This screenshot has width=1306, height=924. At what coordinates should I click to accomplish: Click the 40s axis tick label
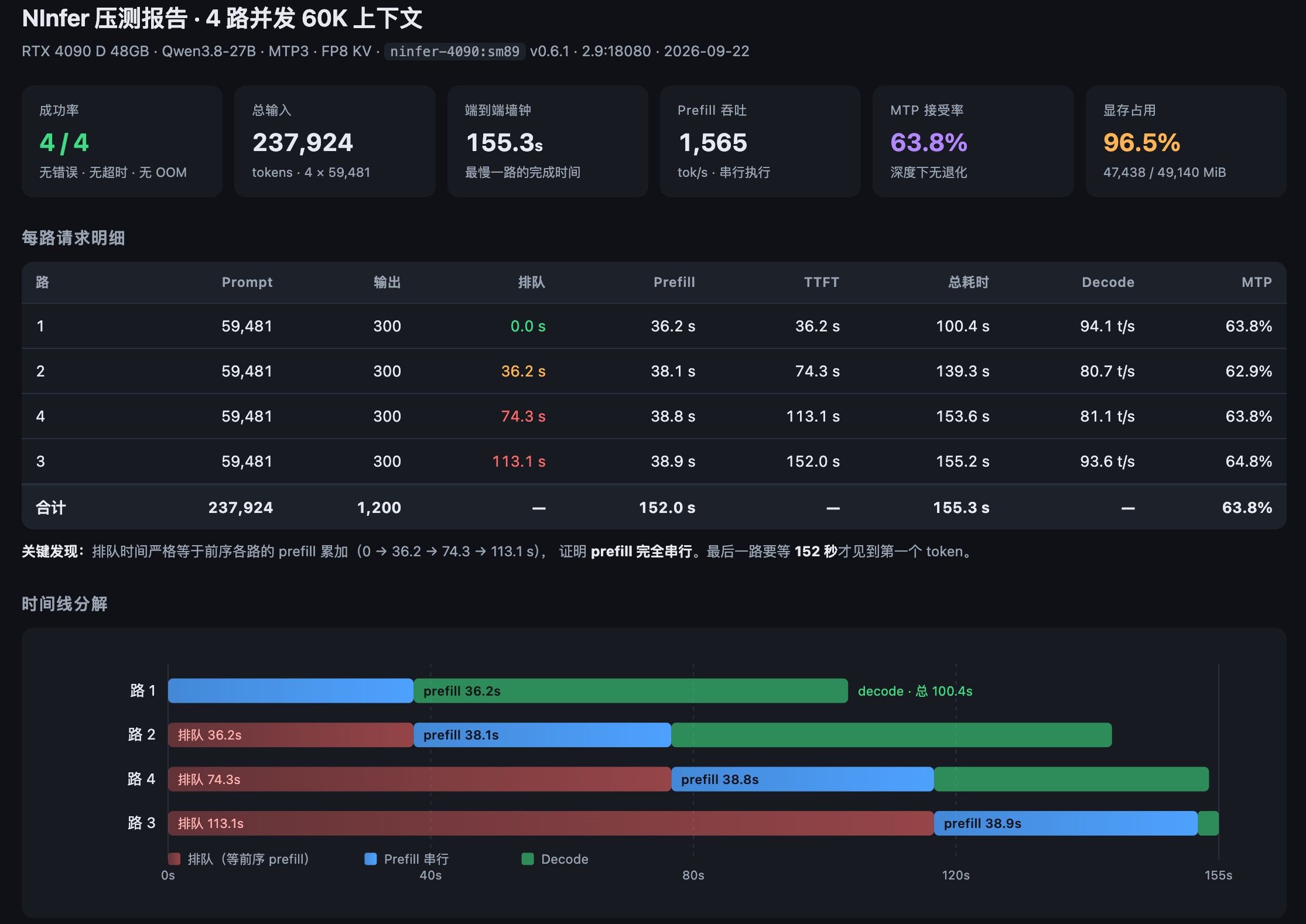[430, 875]
